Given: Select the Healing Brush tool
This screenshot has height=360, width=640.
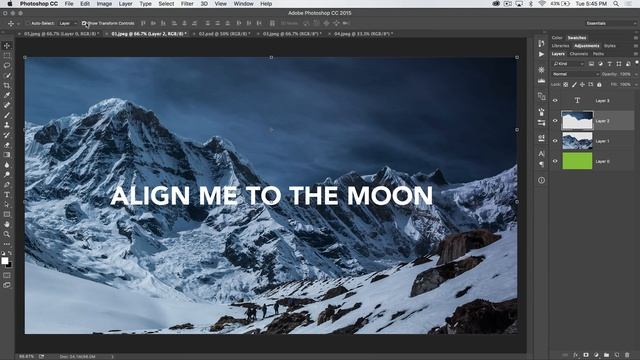Looking at the screenshot, I should tap(7, 105).
